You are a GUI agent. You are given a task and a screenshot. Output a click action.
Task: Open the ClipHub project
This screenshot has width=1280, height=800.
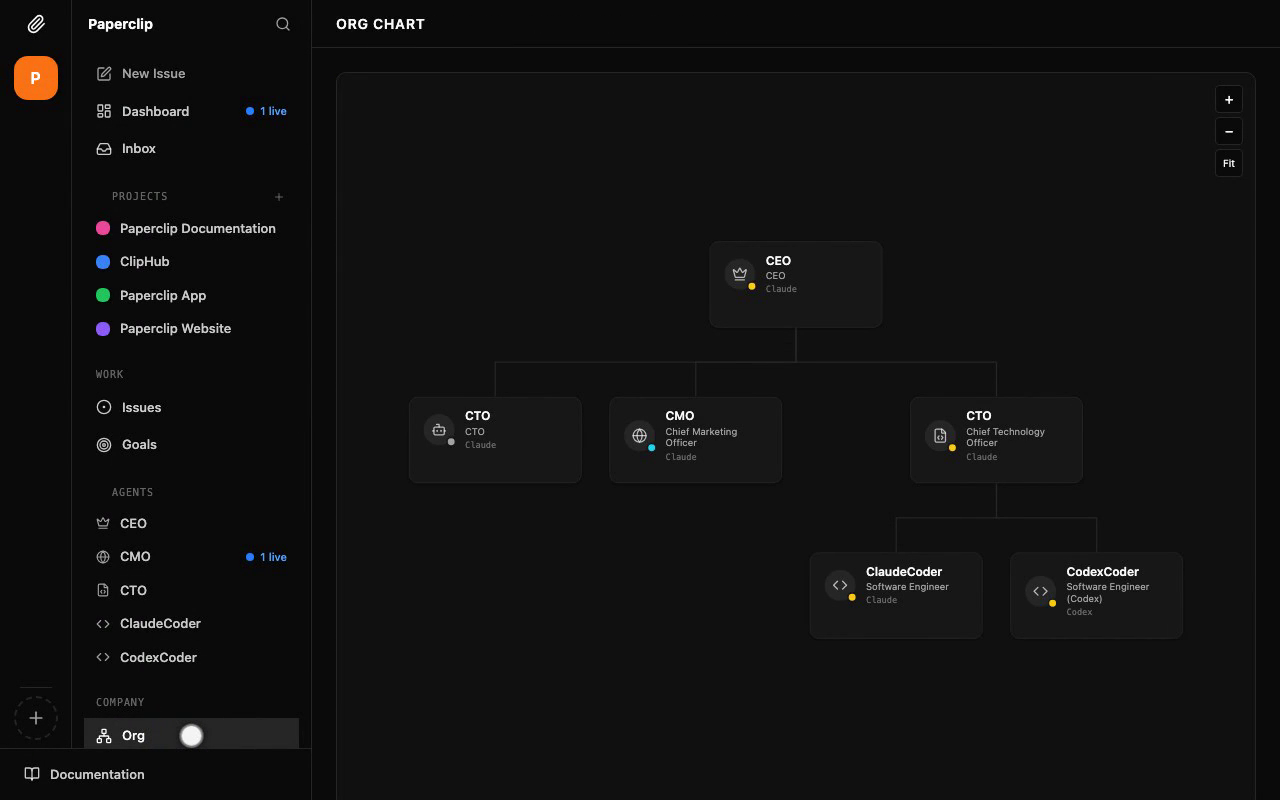click(191, 262)
